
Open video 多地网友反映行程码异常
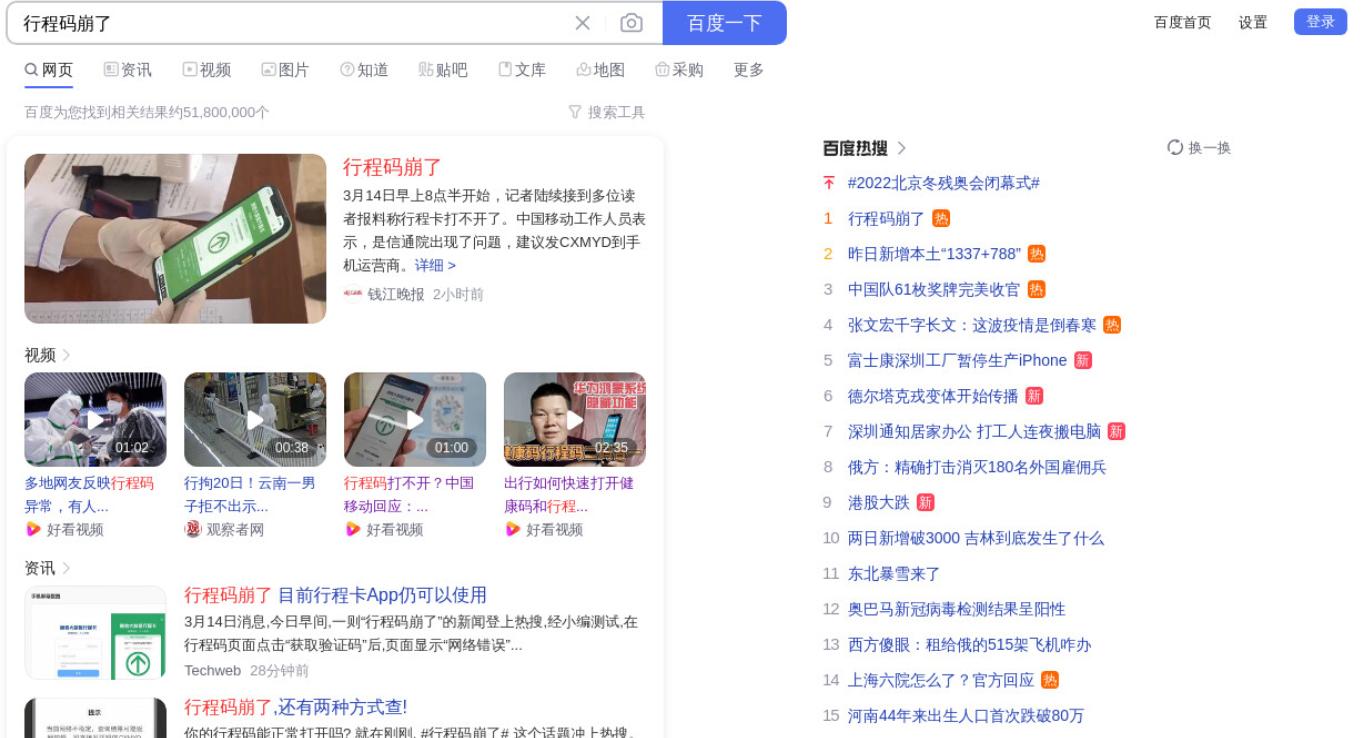89,494
